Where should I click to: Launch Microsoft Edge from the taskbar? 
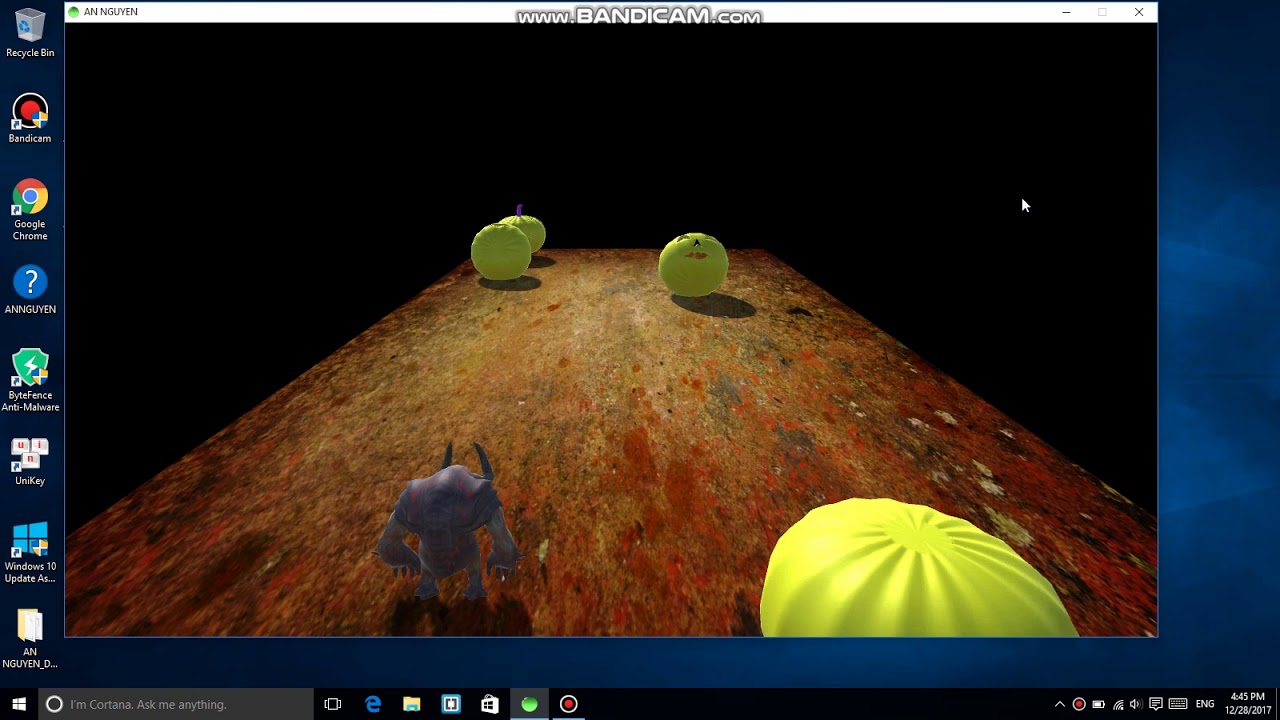373,704
